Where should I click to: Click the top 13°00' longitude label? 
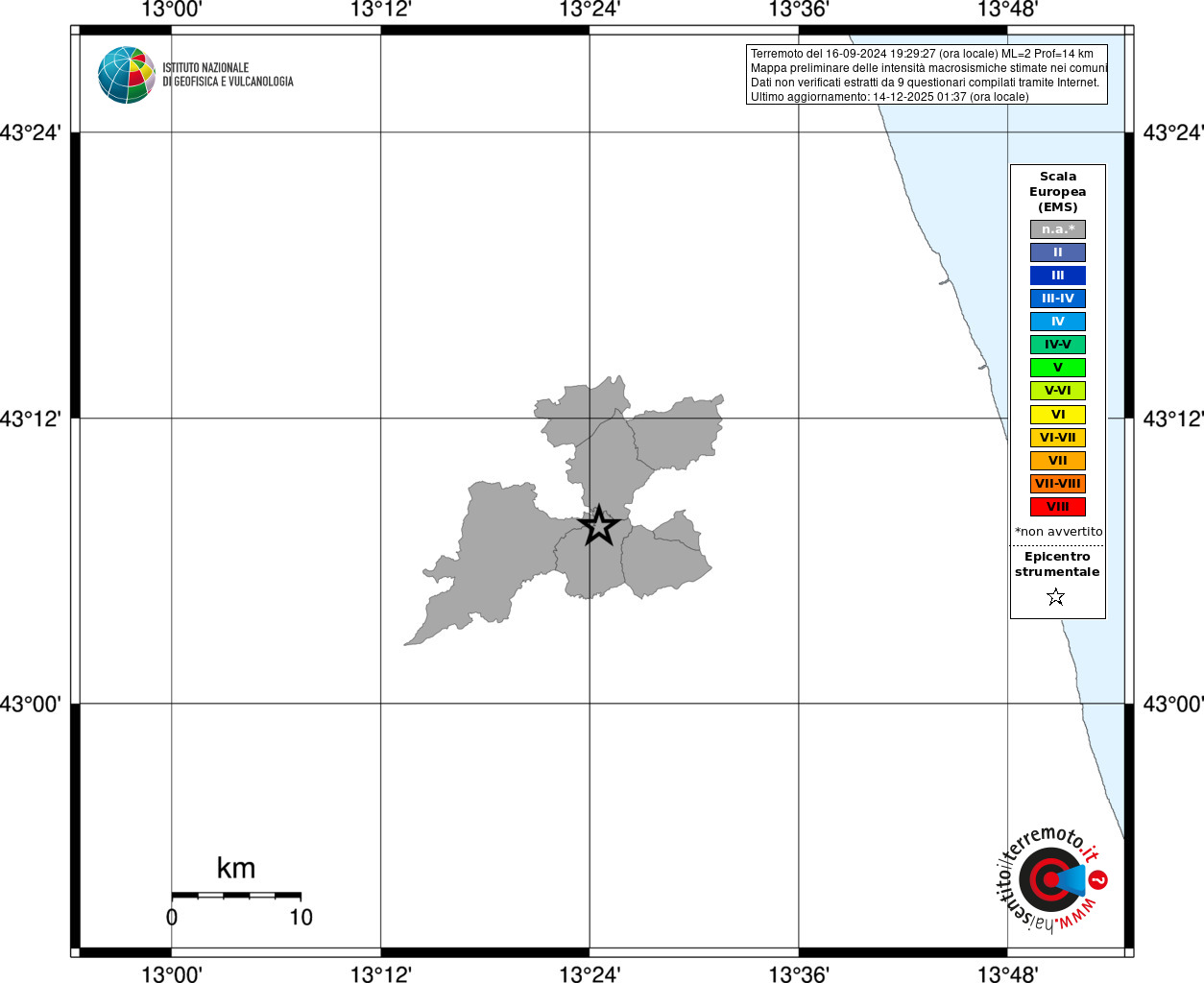pos(172,10)
